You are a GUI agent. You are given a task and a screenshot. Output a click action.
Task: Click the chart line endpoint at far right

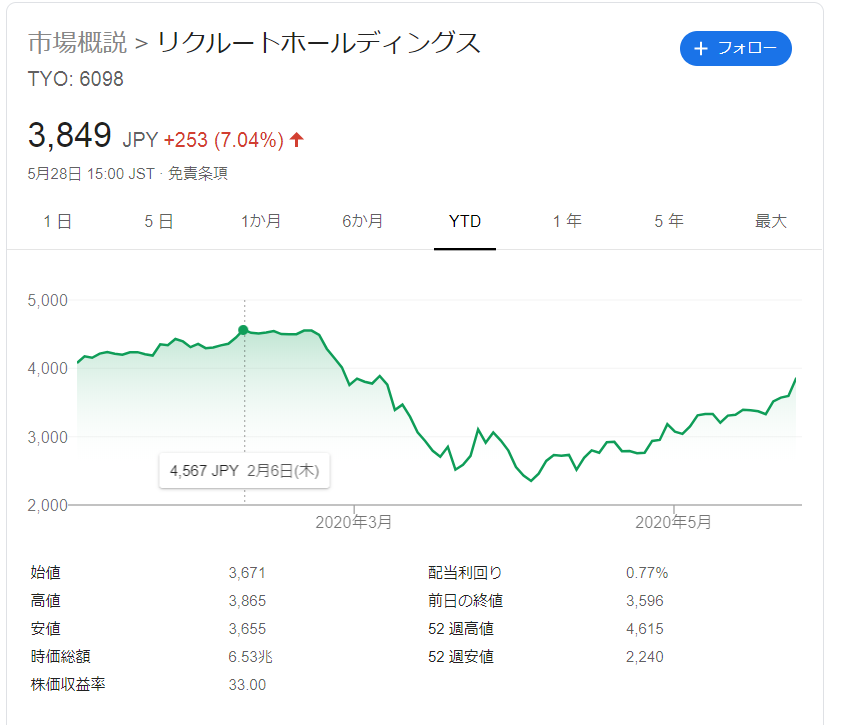[796, 379]
